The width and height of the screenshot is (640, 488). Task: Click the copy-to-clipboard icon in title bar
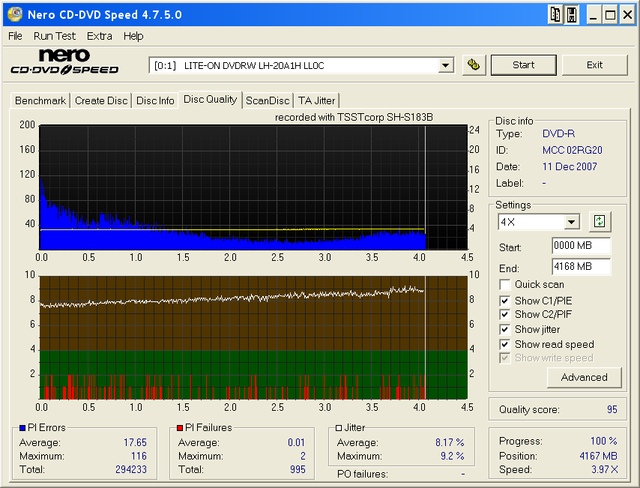click(x=556, y=15)
